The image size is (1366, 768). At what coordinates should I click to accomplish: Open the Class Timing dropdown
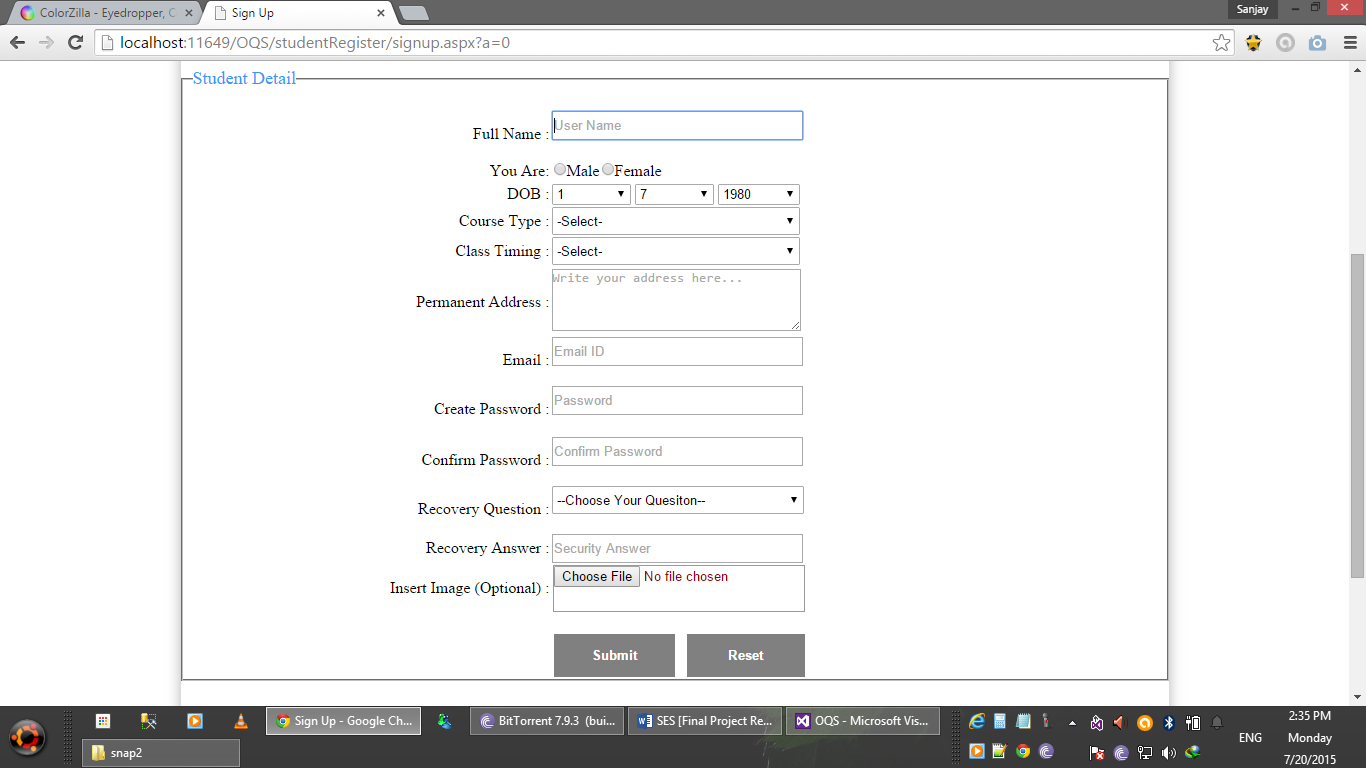676,251
